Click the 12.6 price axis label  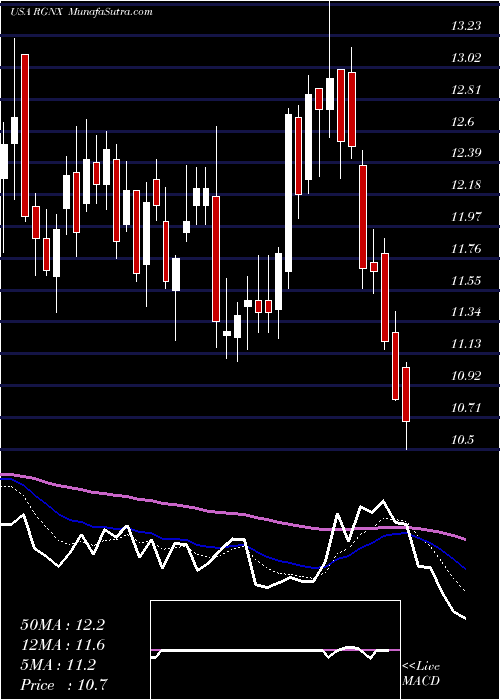pyautogui.click(x=463, y=121)
